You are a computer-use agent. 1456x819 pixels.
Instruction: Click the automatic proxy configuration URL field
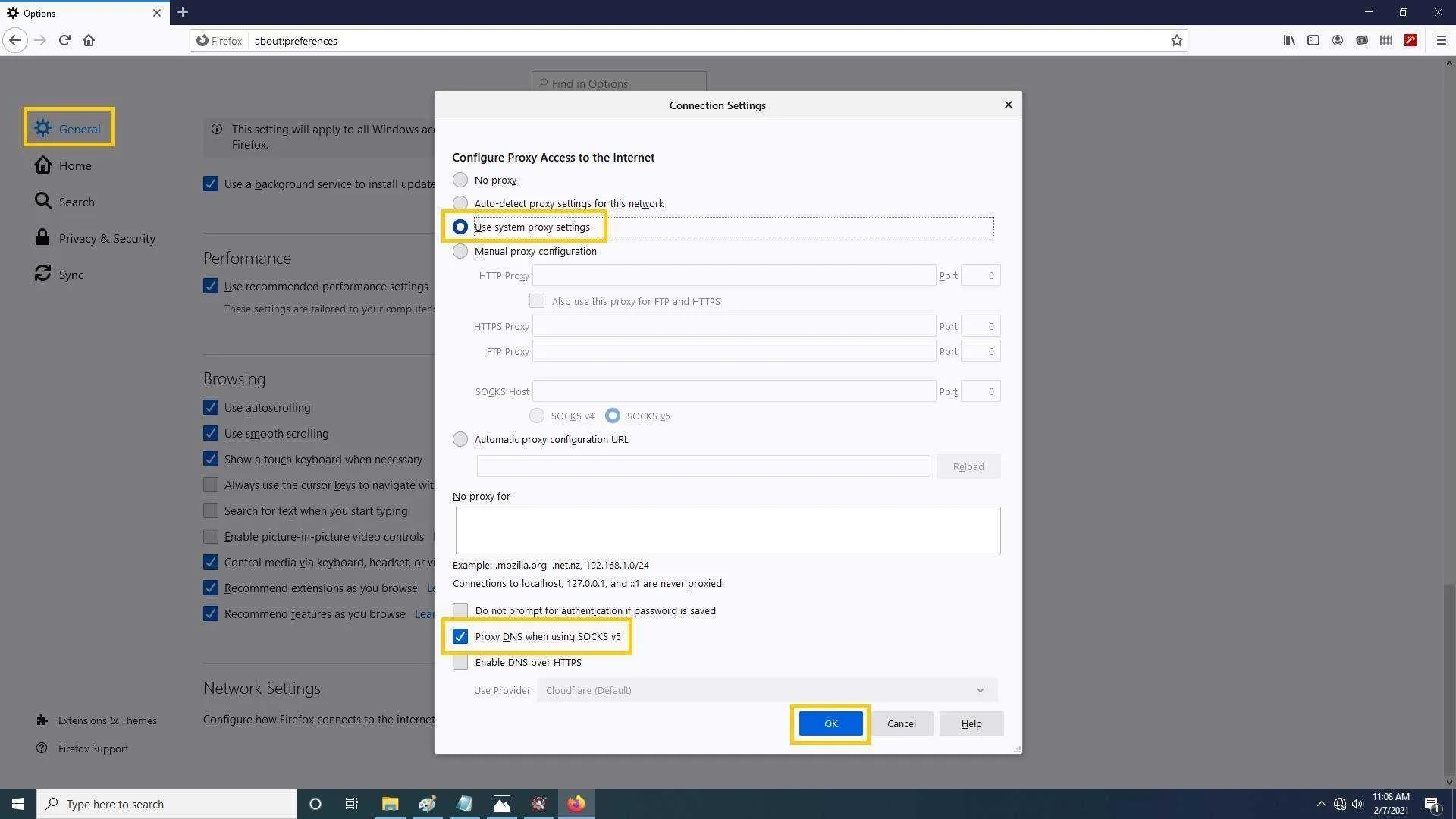point(703,466)
